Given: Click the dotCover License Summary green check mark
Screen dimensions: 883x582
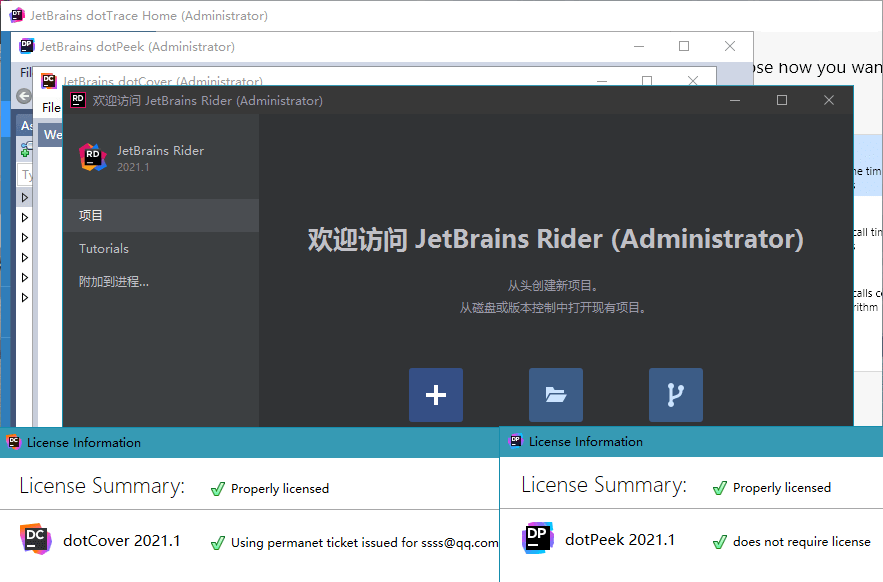Looking at the screenshot, I should point(218,488).
